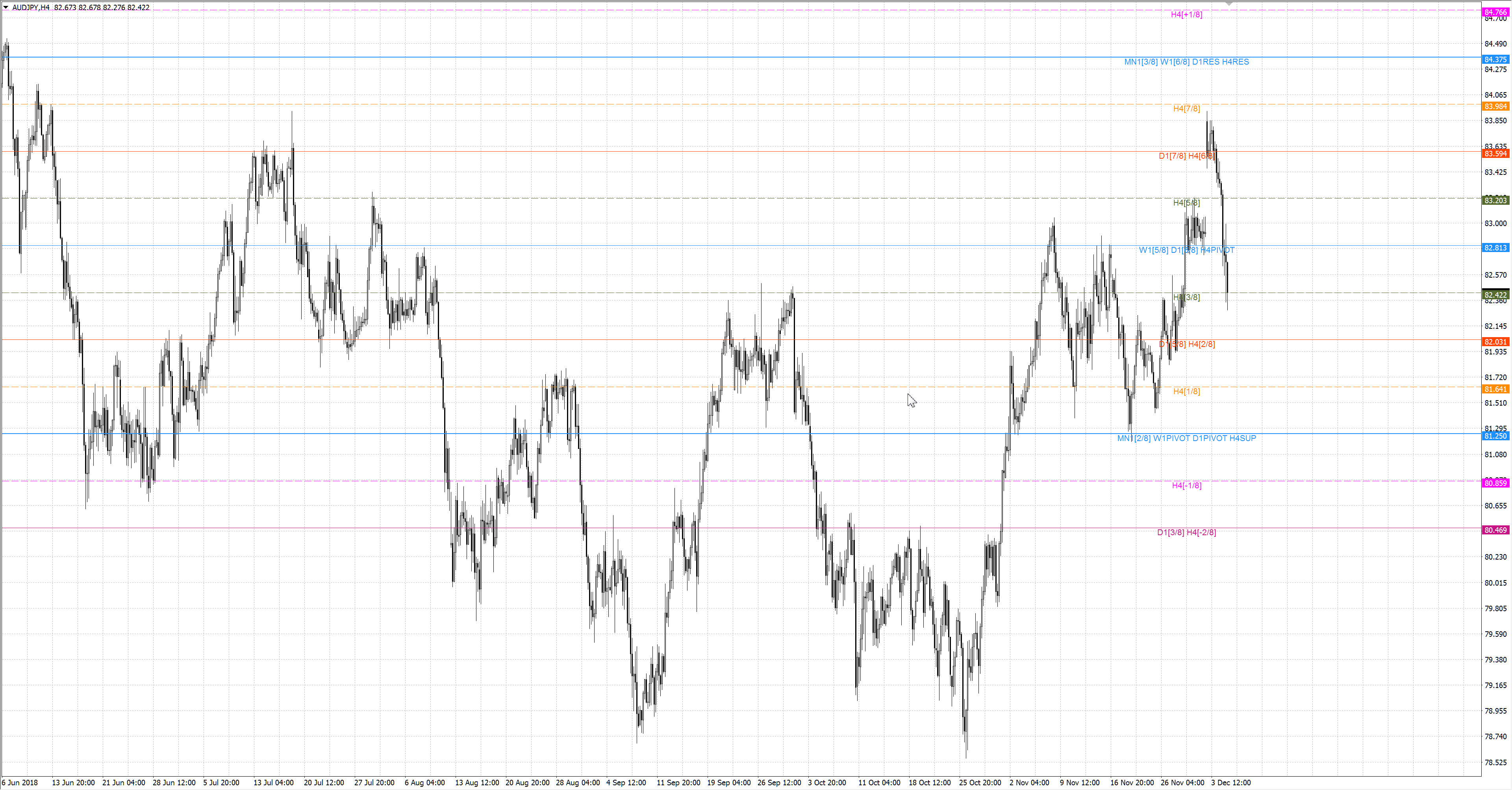Click the 82.813 blue price tag
The height and width of the screenshot is (790, 1512).
(x=1495, y=248)
